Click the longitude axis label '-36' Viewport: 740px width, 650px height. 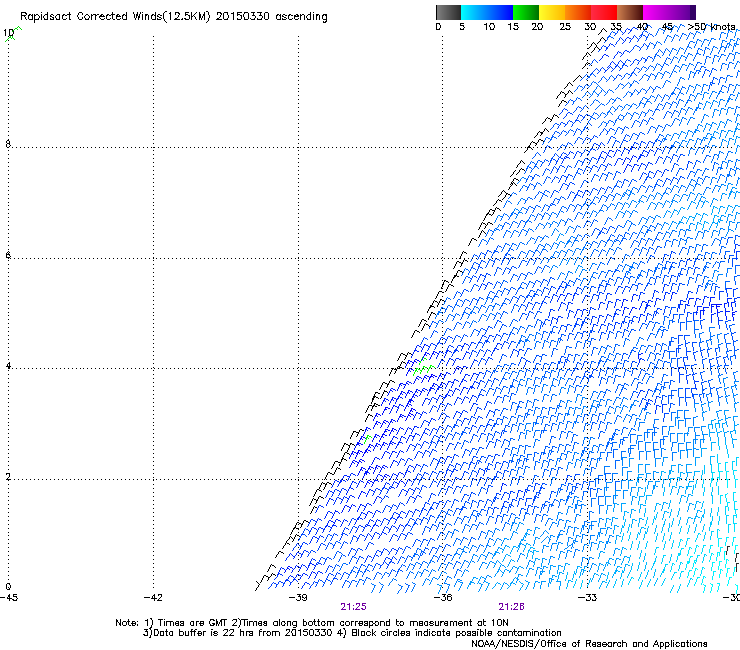[443, 598]
